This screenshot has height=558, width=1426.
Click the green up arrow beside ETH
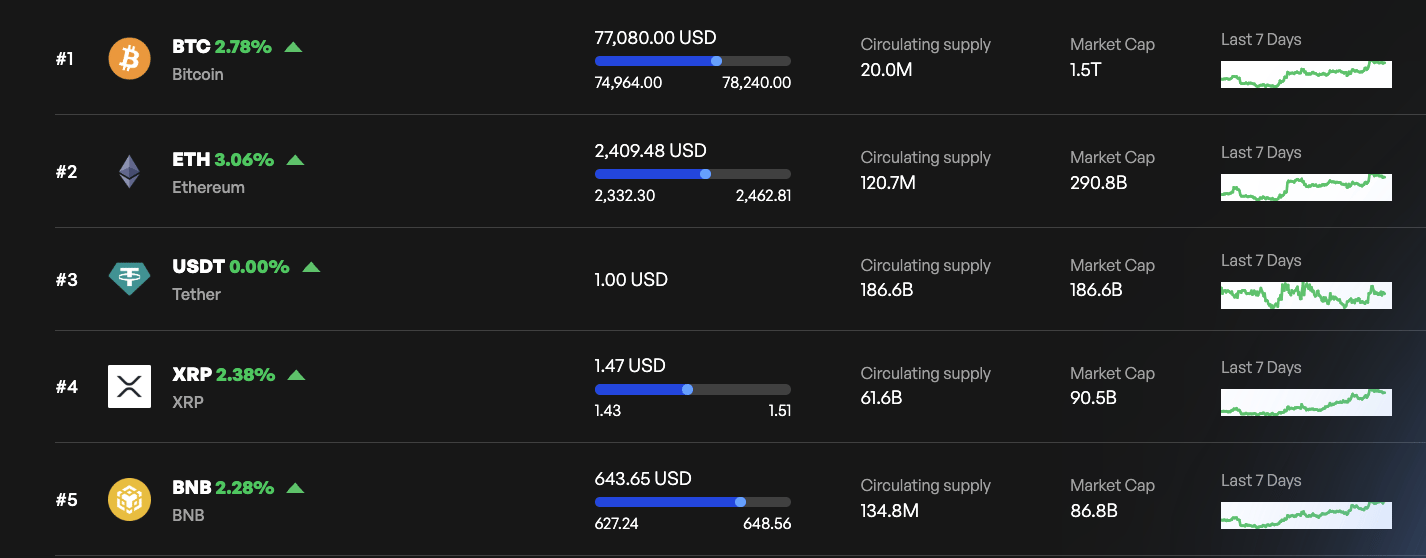[295, 160]
